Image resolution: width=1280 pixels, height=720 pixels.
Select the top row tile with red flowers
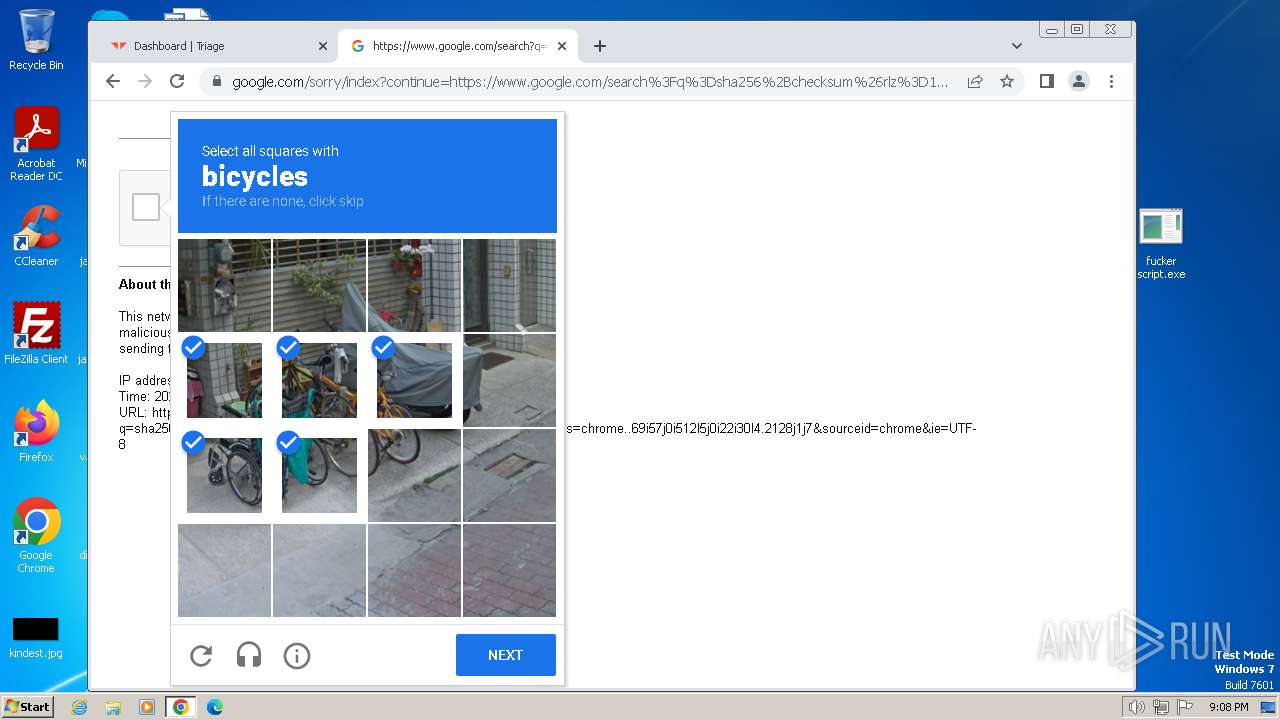click(x=414, y=285)
